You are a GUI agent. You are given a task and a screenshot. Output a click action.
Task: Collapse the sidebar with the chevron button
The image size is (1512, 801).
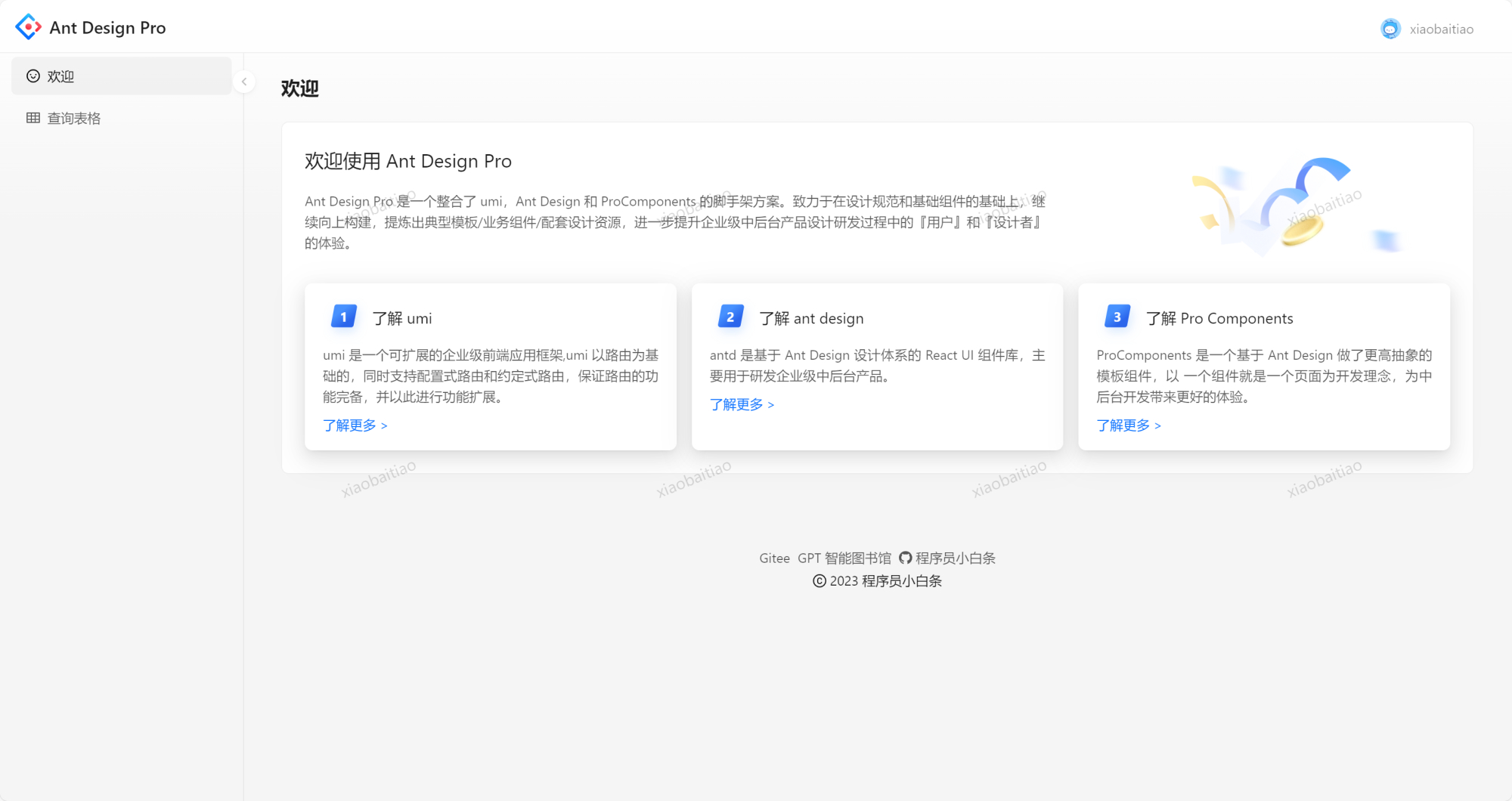[244, 82]
